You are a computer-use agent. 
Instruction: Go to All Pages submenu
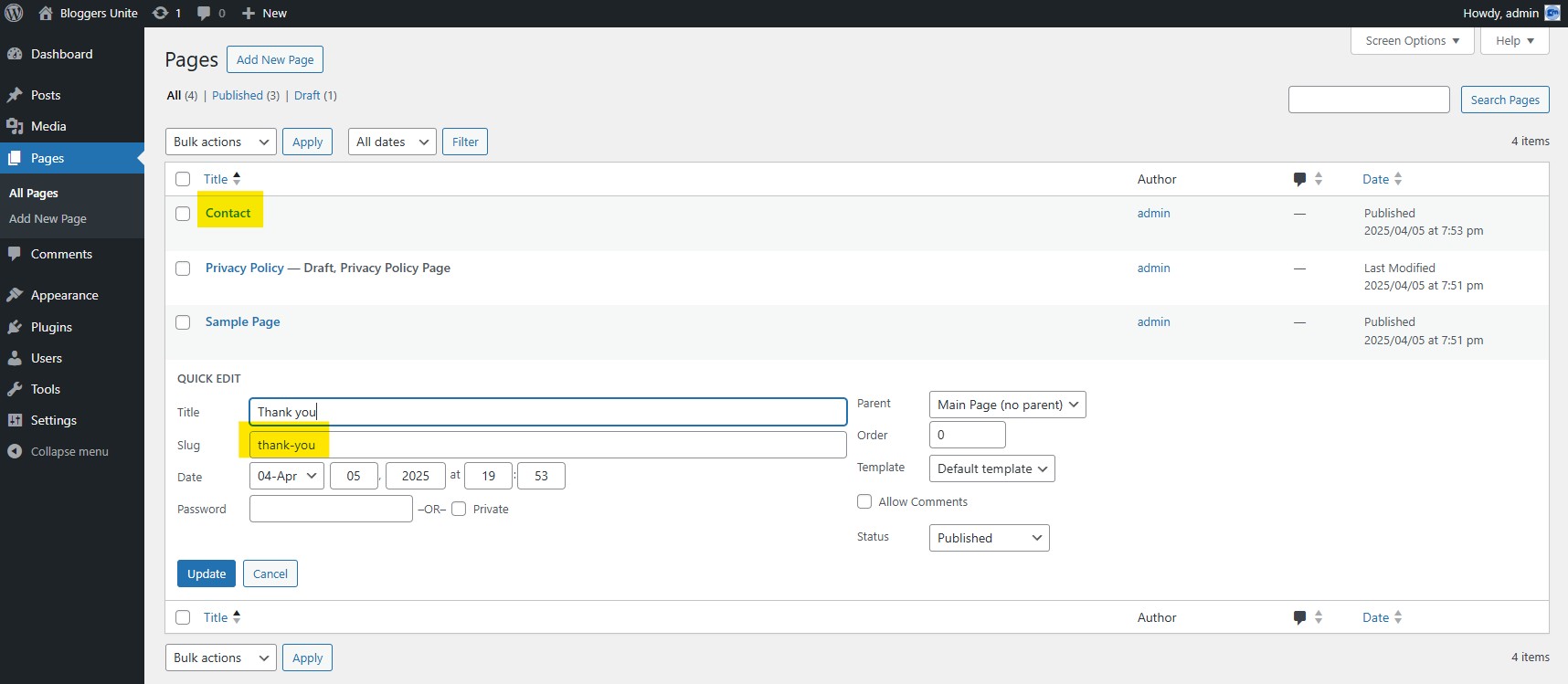(34, 193)
